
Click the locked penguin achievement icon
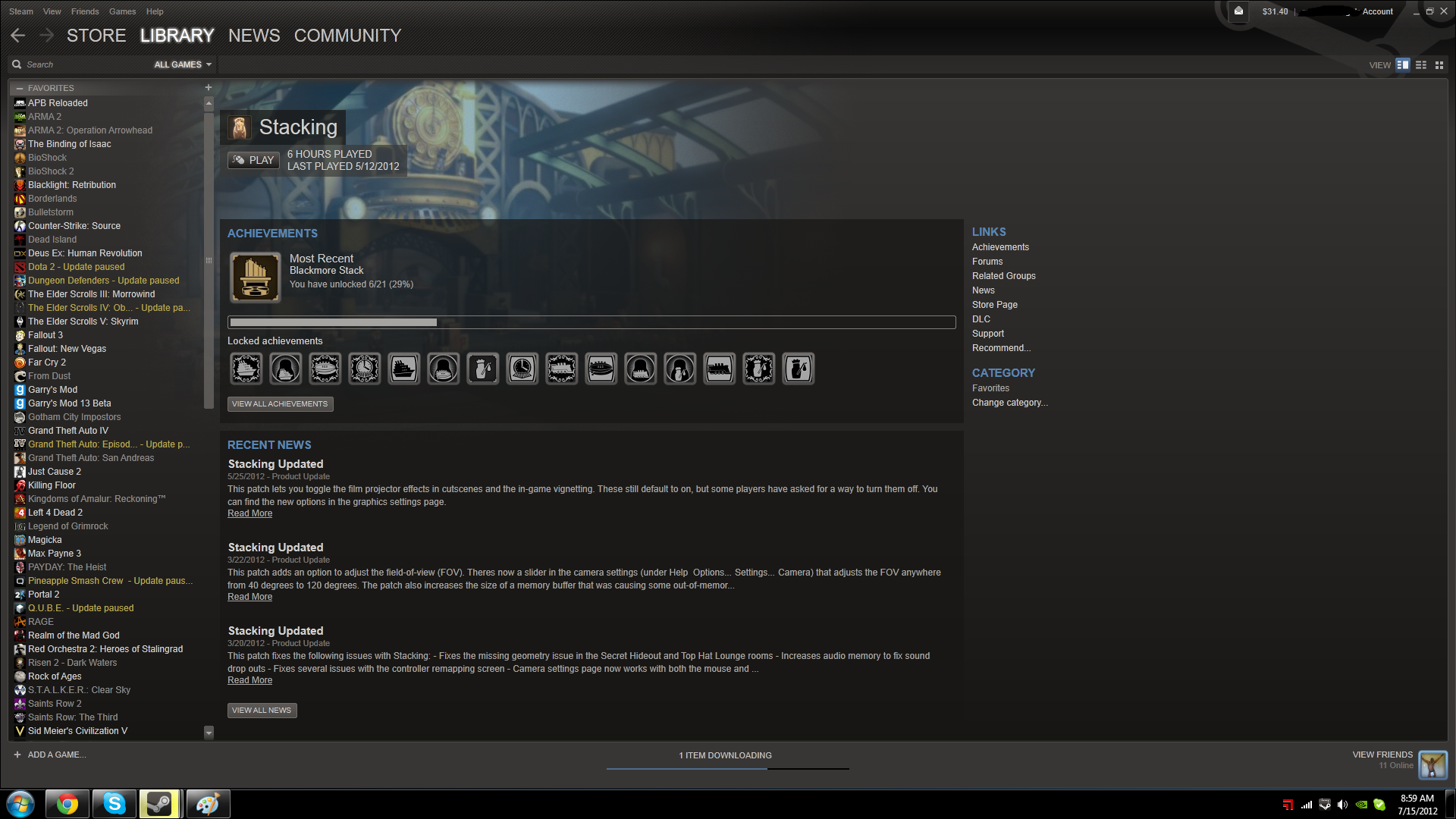click(680, 369)
